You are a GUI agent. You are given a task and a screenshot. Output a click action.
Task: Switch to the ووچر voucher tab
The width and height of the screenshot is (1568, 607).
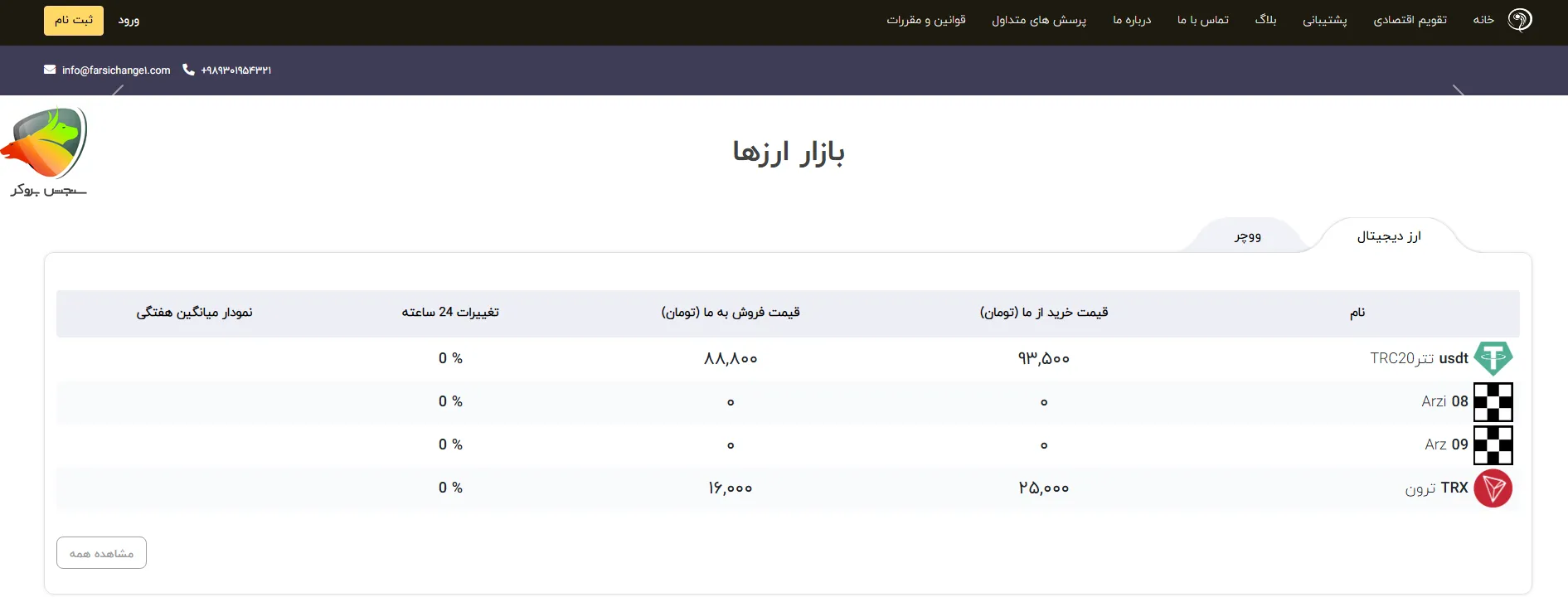[x=1248, y=236]
